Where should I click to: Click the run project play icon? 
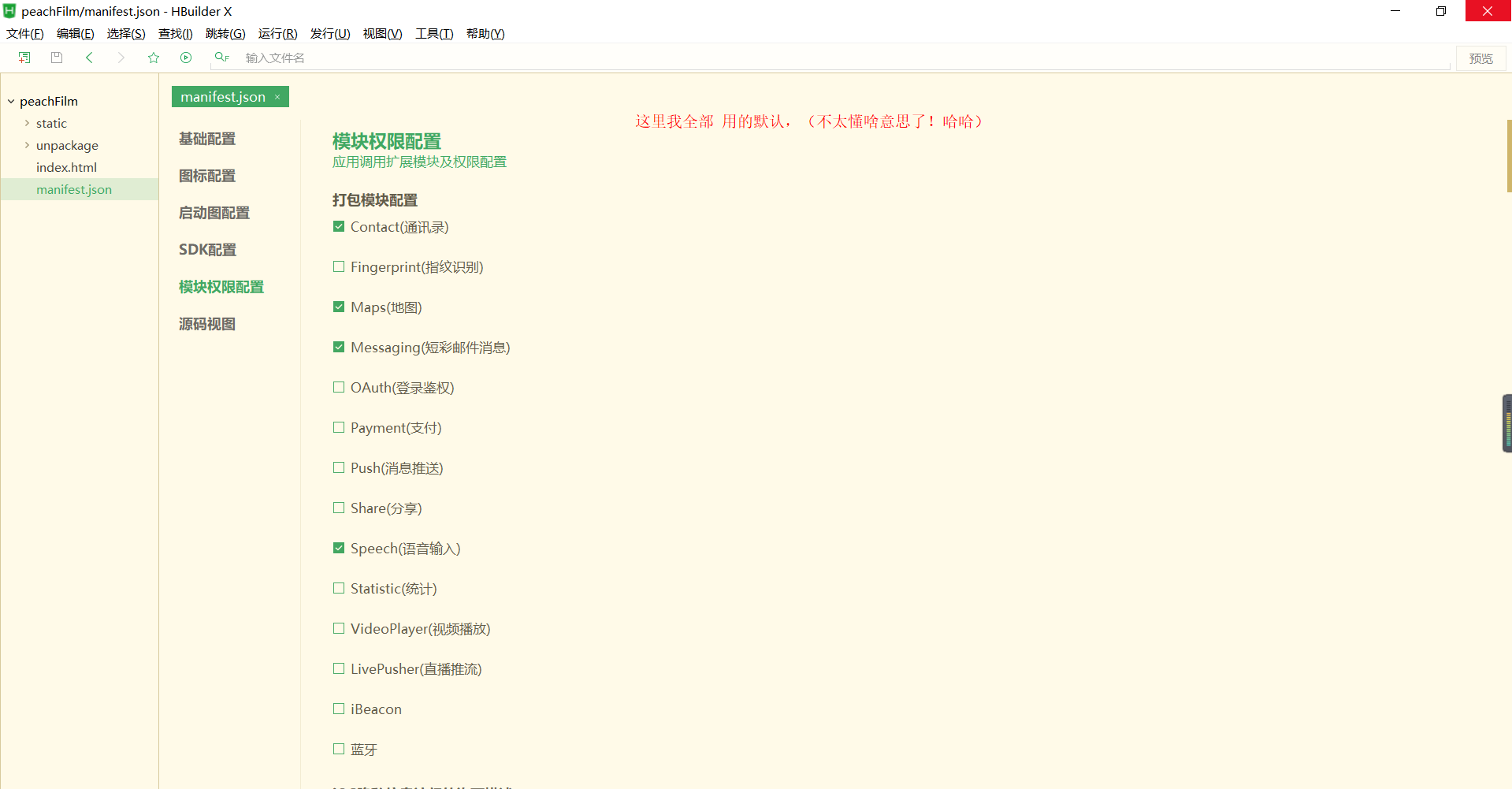click(186, 57)
